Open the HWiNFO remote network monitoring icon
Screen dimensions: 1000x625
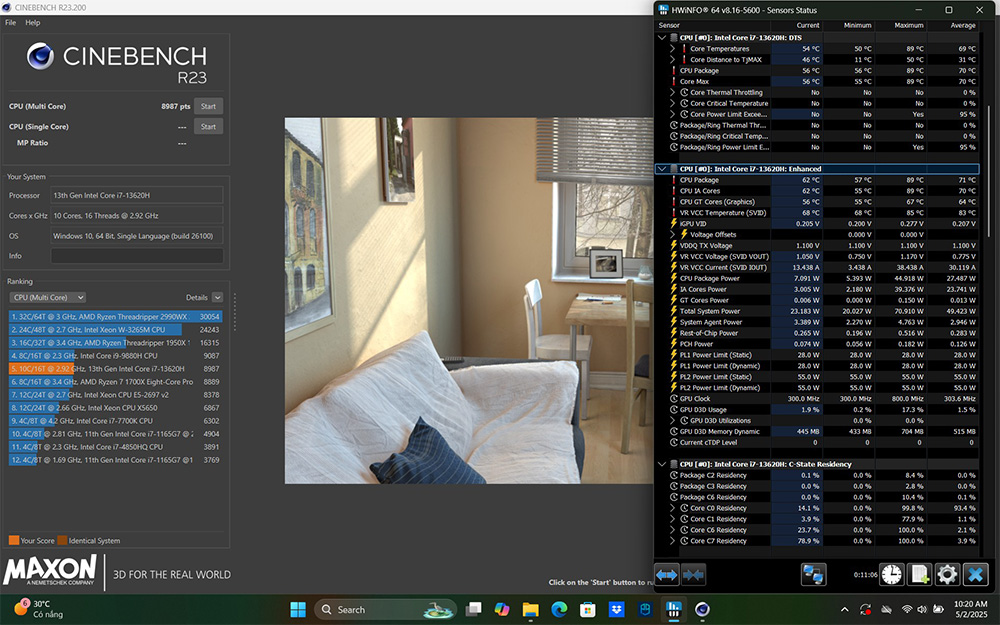[813, 575]
